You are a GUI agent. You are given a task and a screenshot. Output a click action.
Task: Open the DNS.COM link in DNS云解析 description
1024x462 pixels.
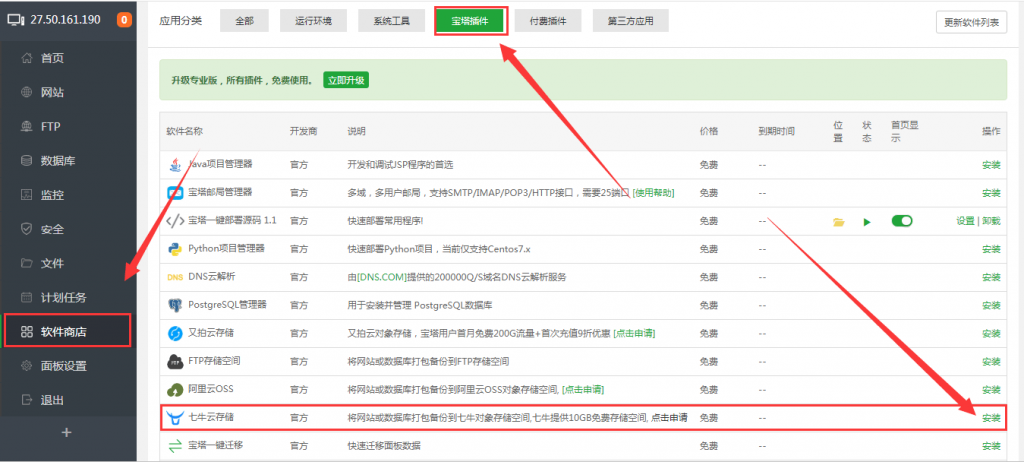coord(382,277)
